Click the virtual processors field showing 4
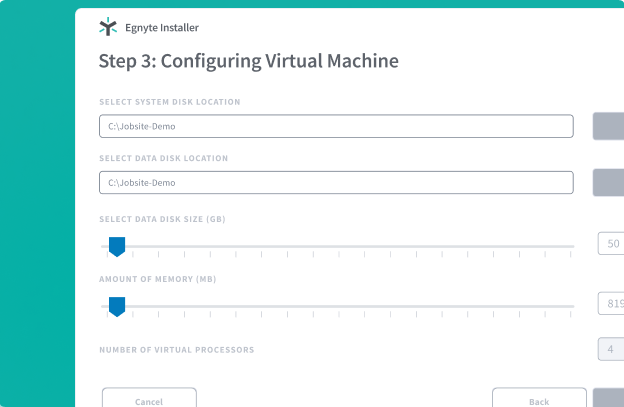624x407 pixels. 611,349
